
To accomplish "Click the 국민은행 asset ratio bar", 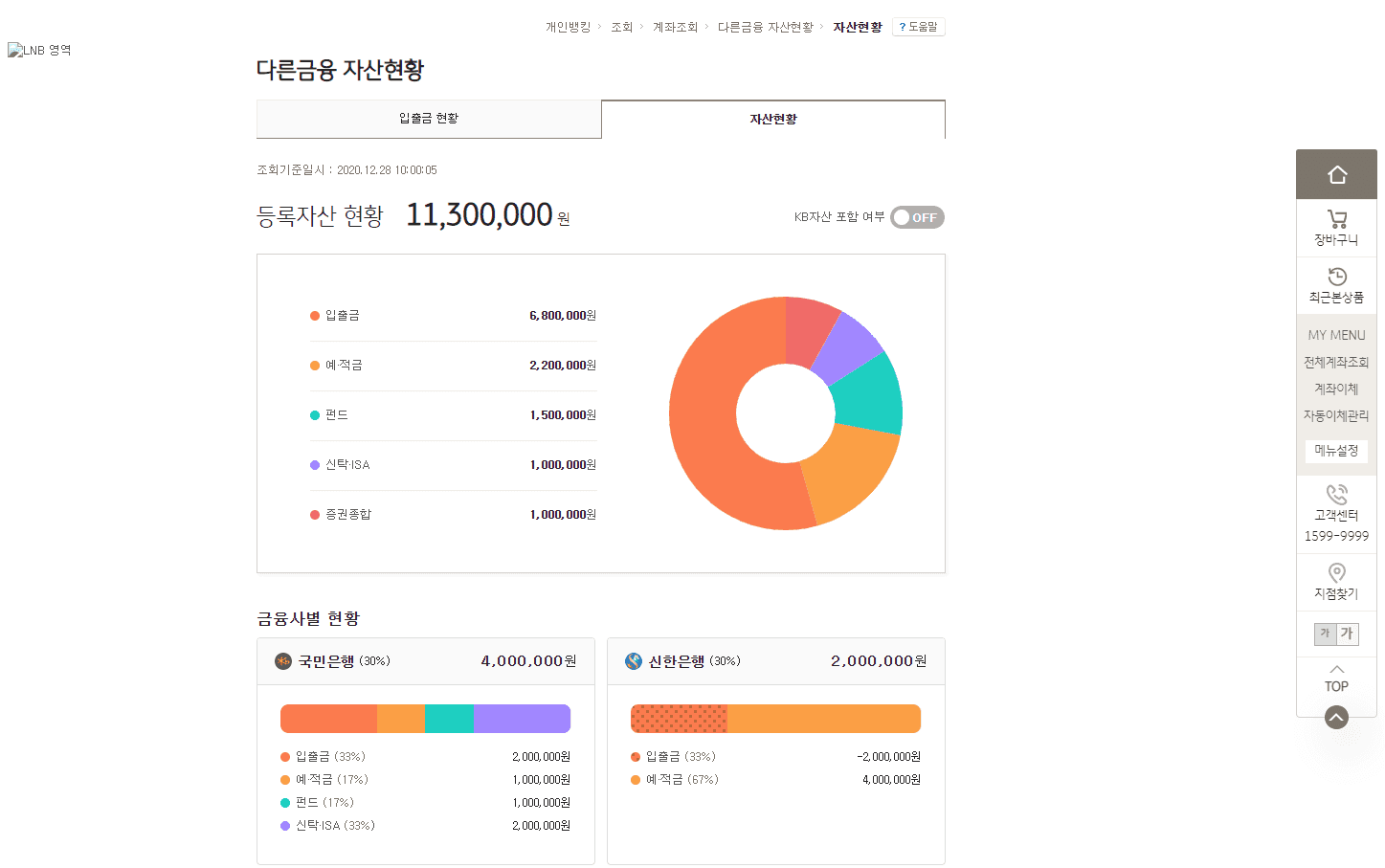I will 425,719.
